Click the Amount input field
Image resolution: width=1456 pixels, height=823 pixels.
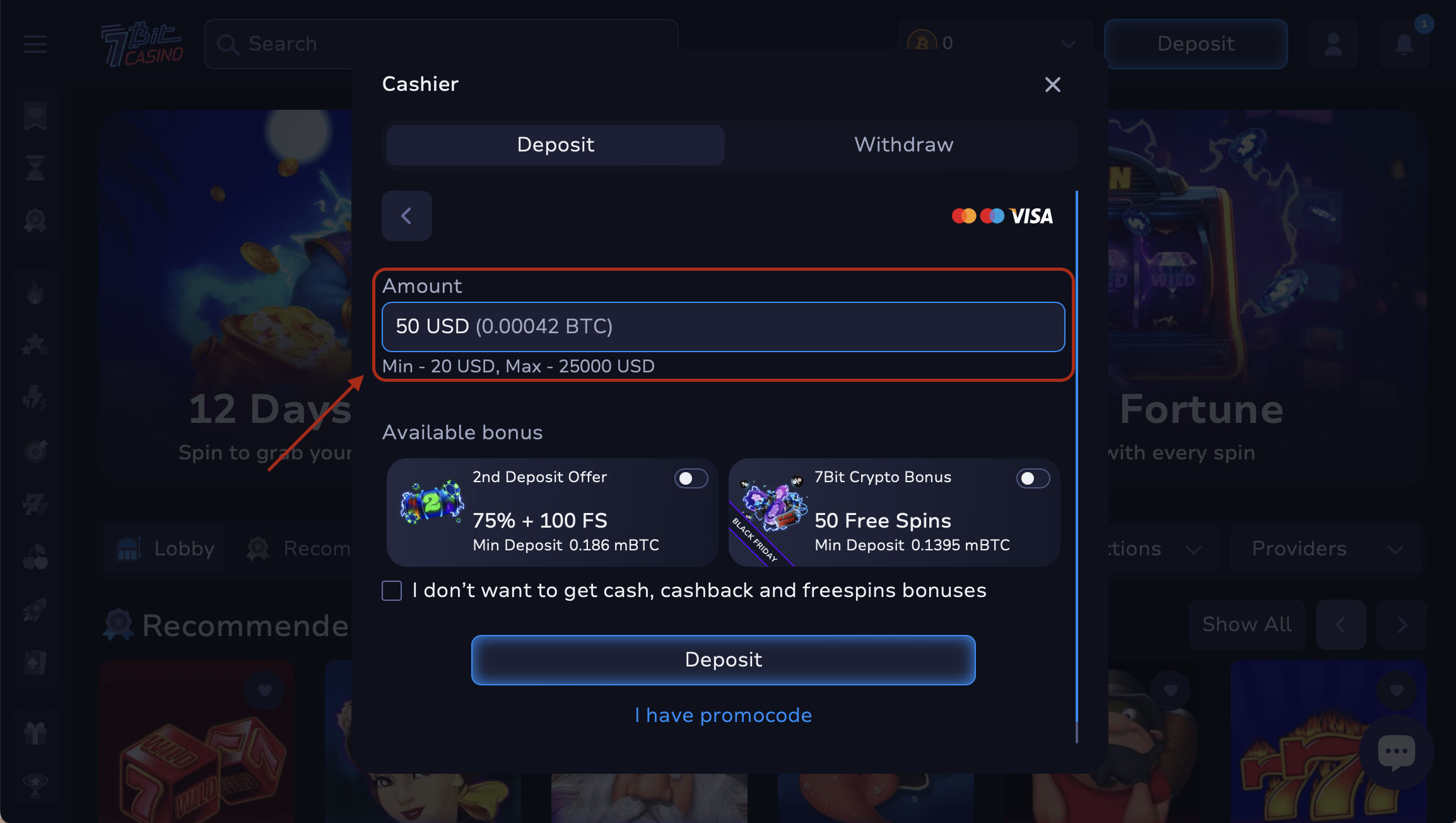(x=724, y=327)
